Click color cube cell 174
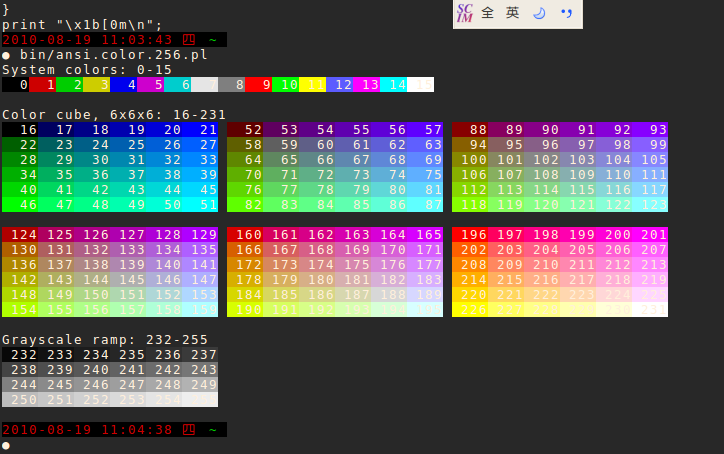This screenshot has width=724, height=454. point(317,265)
